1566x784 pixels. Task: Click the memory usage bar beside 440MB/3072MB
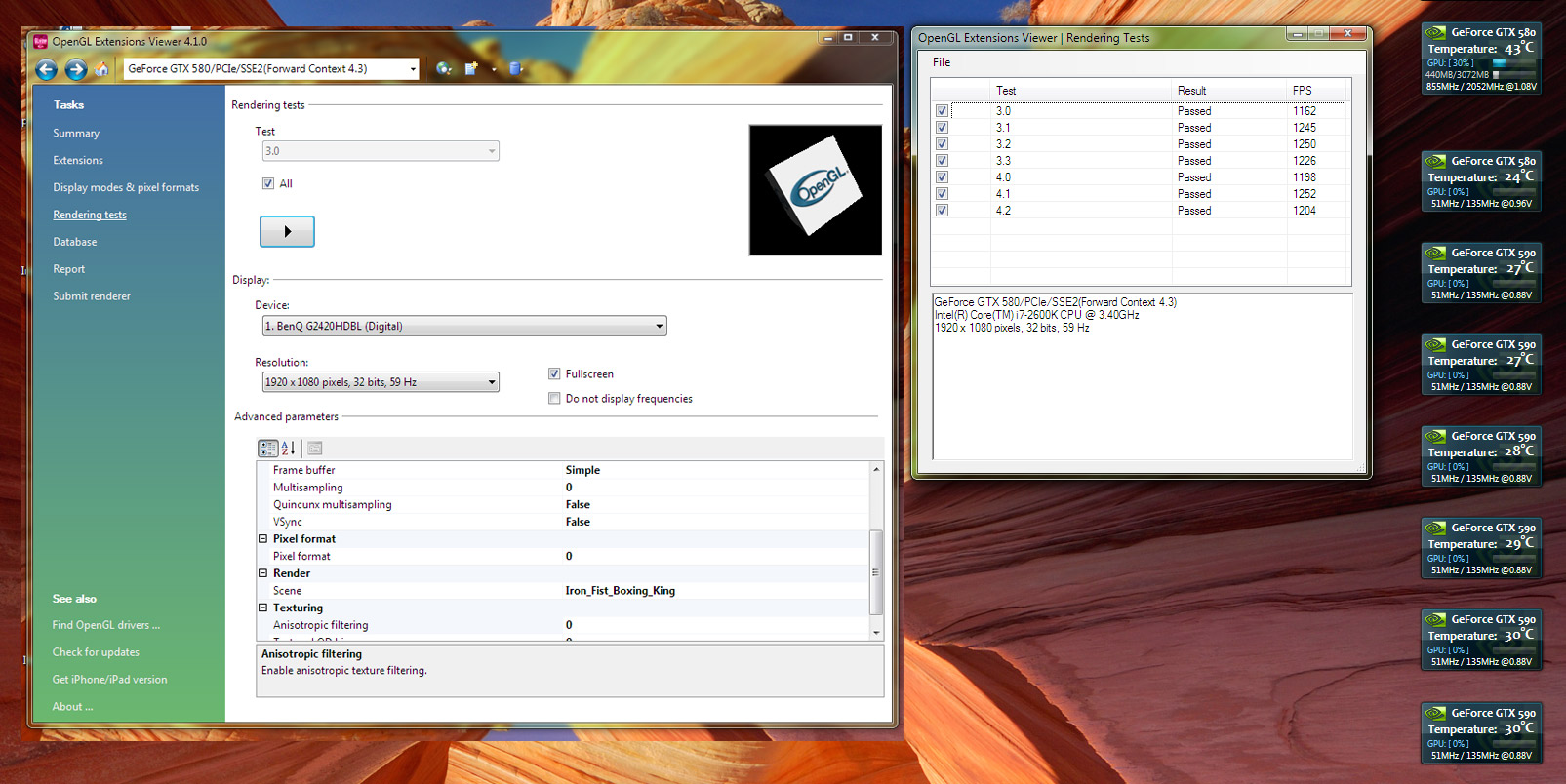point(1513,75)
